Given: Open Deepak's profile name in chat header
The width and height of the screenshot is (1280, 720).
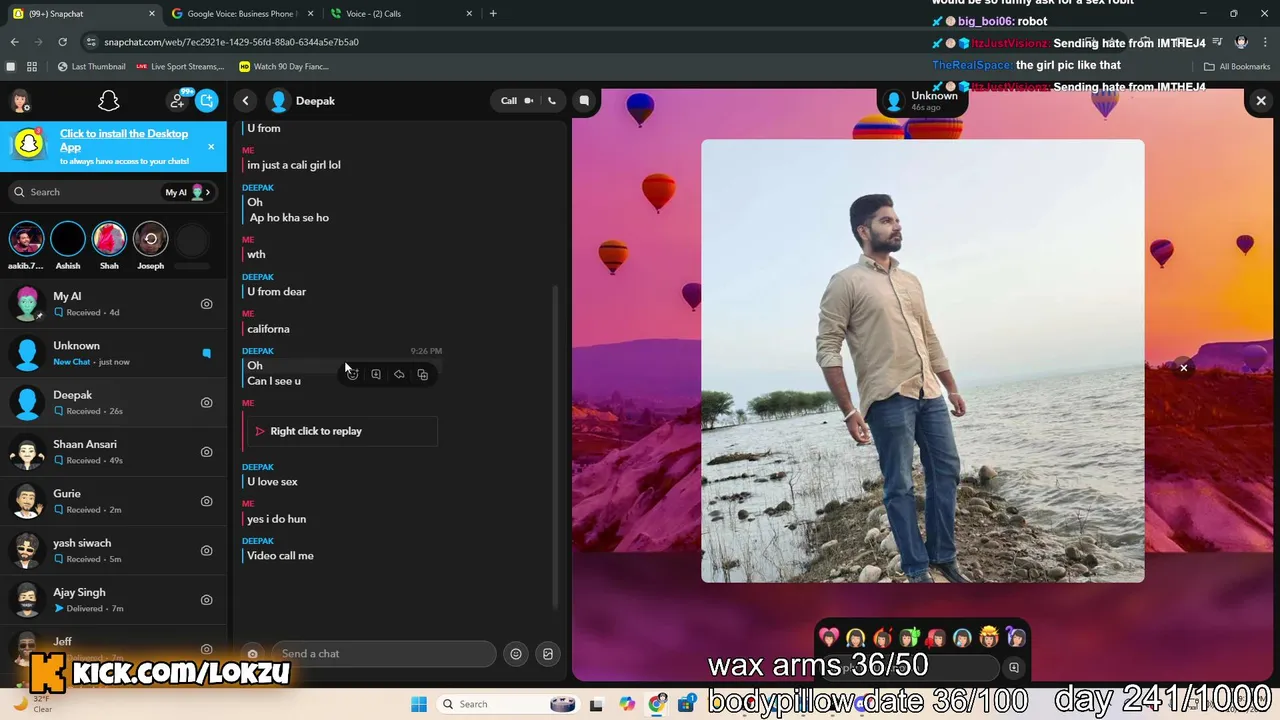Looking at the screenshot, I should click(x=315, y=101).
